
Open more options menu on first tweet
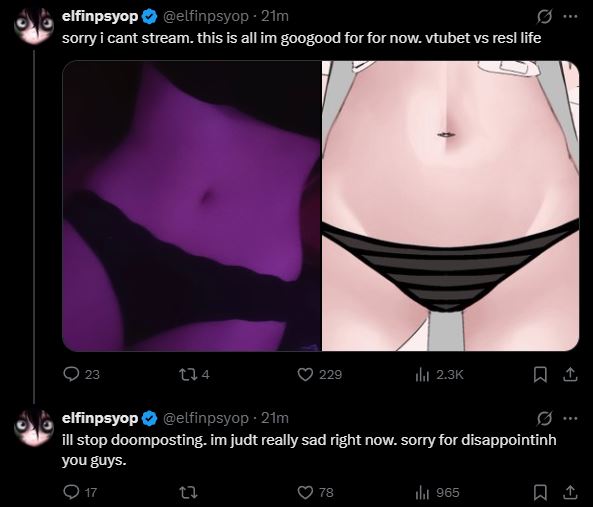point(571,17)
